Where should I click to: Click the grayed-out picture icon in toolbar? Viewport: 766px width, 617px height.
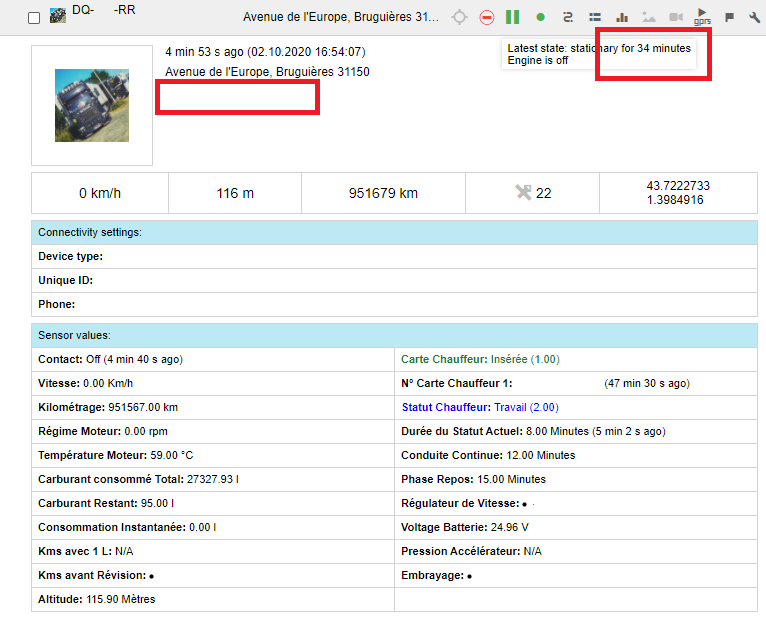click(x=649, y=17)
